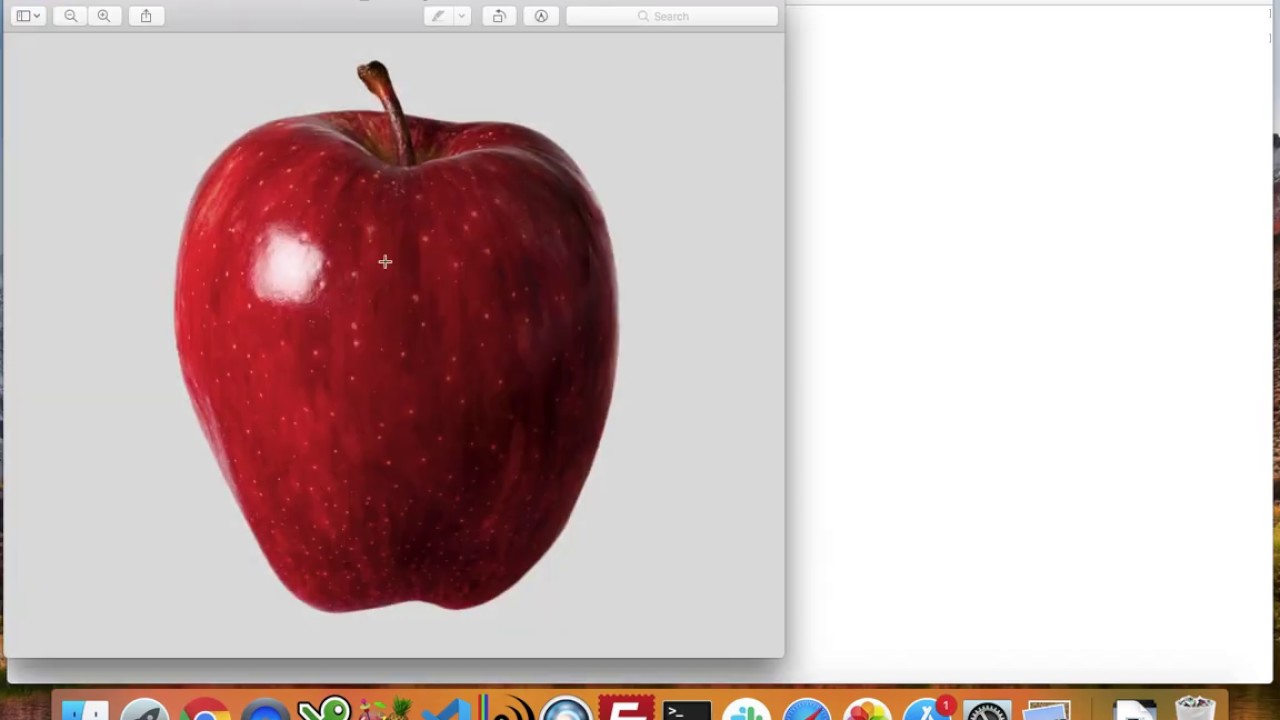Launch Google Chrome from the Dock
1280x720 pixels.
click(x=205, y=710)
